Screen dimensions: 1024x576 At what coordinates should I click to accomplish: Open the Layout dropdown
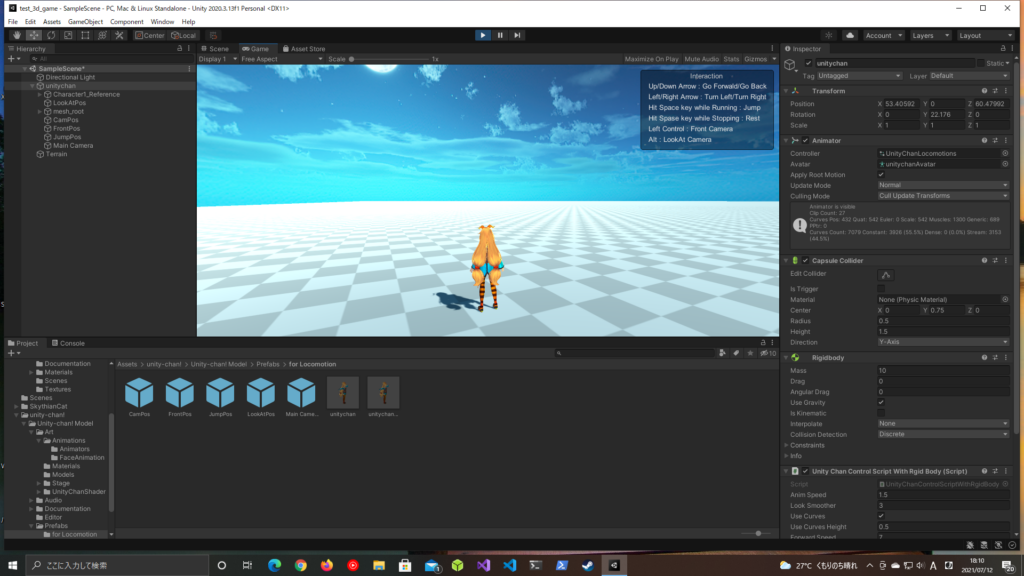[985, 35]
